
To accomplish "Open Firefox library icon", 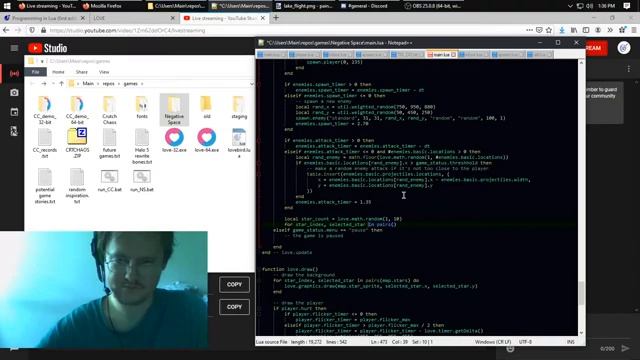I will (574, 30).
